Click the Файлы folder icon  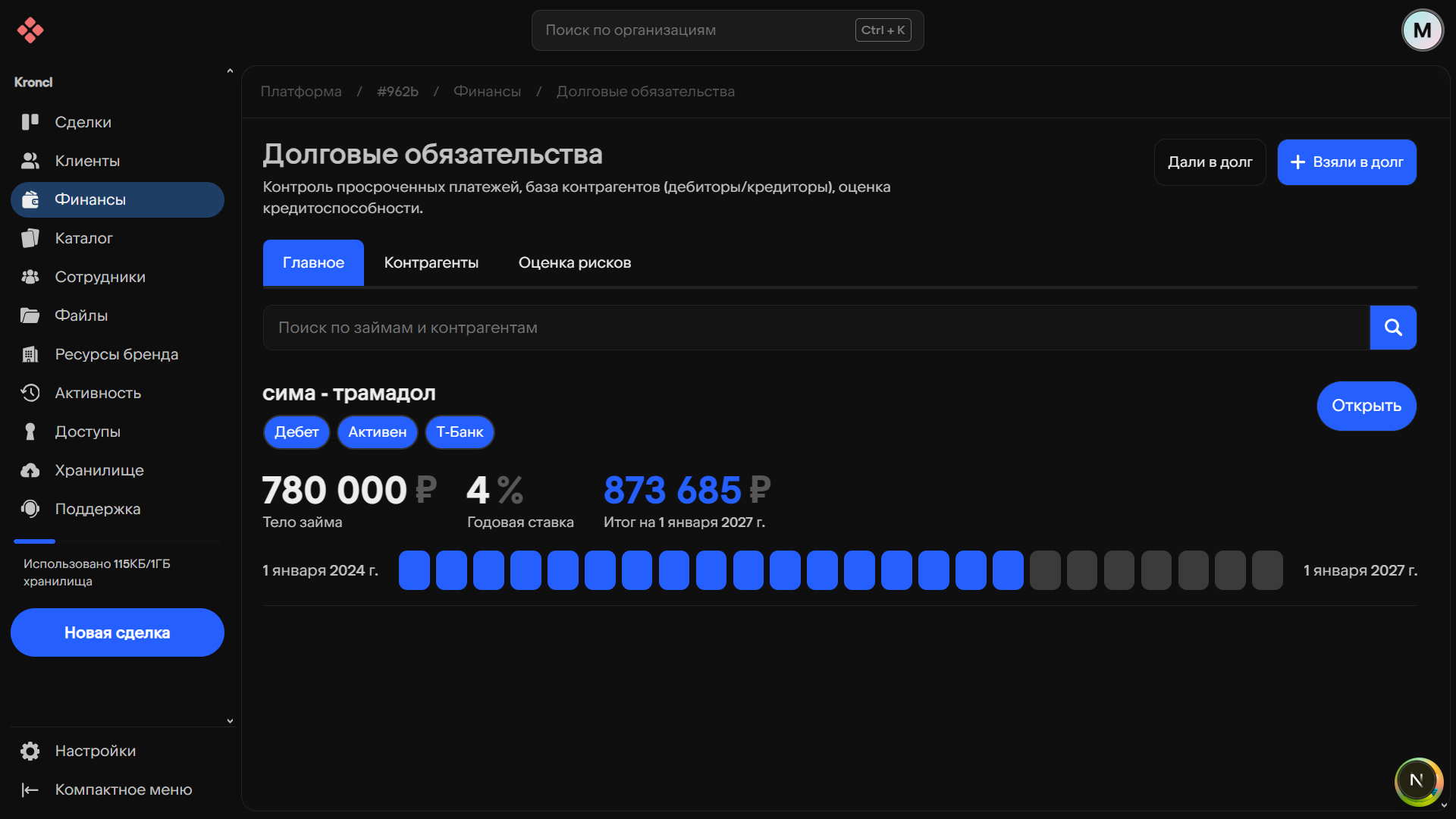[x=30, y=315]
